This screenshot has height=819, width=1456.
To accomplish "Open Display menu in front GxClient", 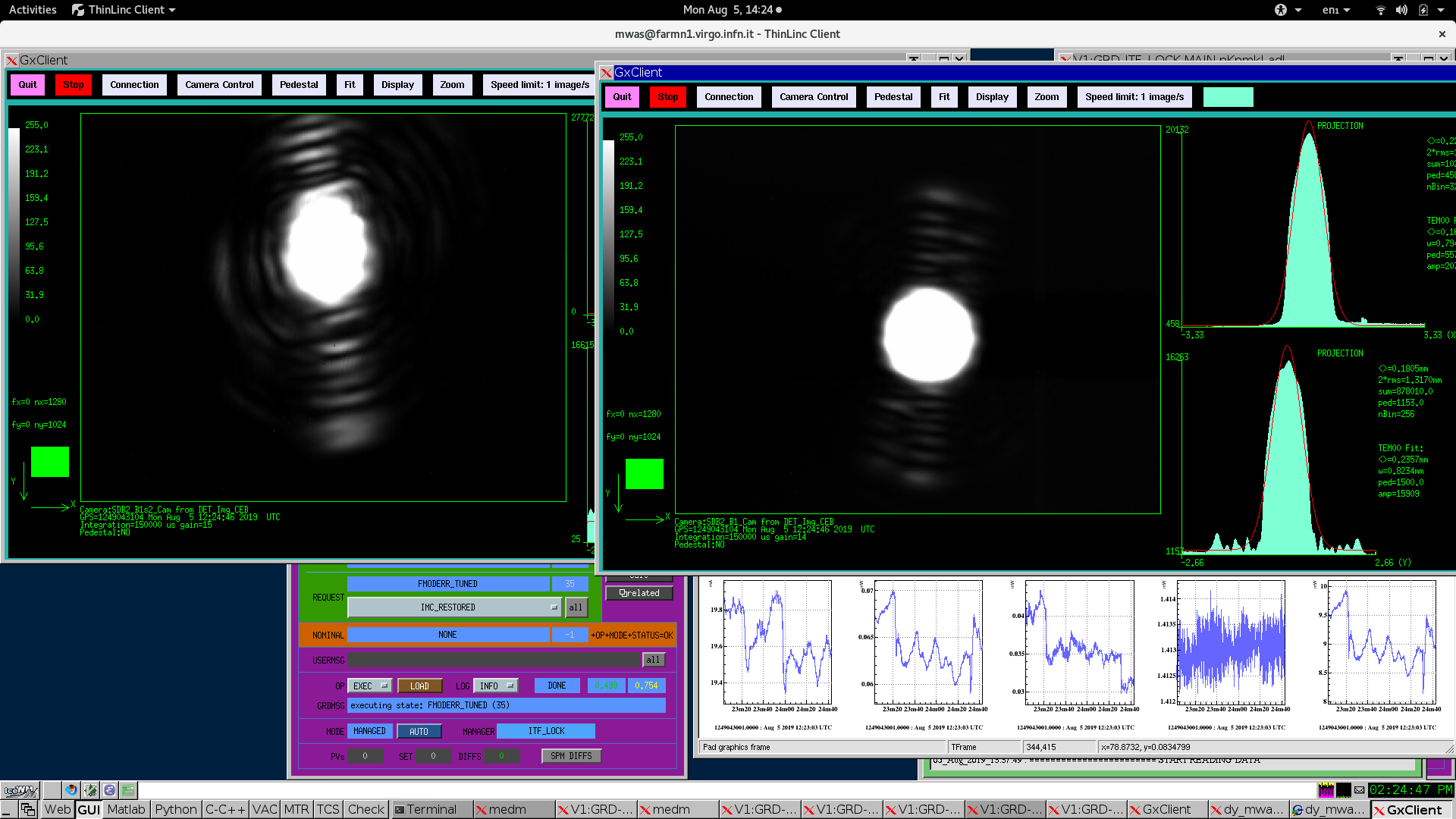I will [993, 97].
